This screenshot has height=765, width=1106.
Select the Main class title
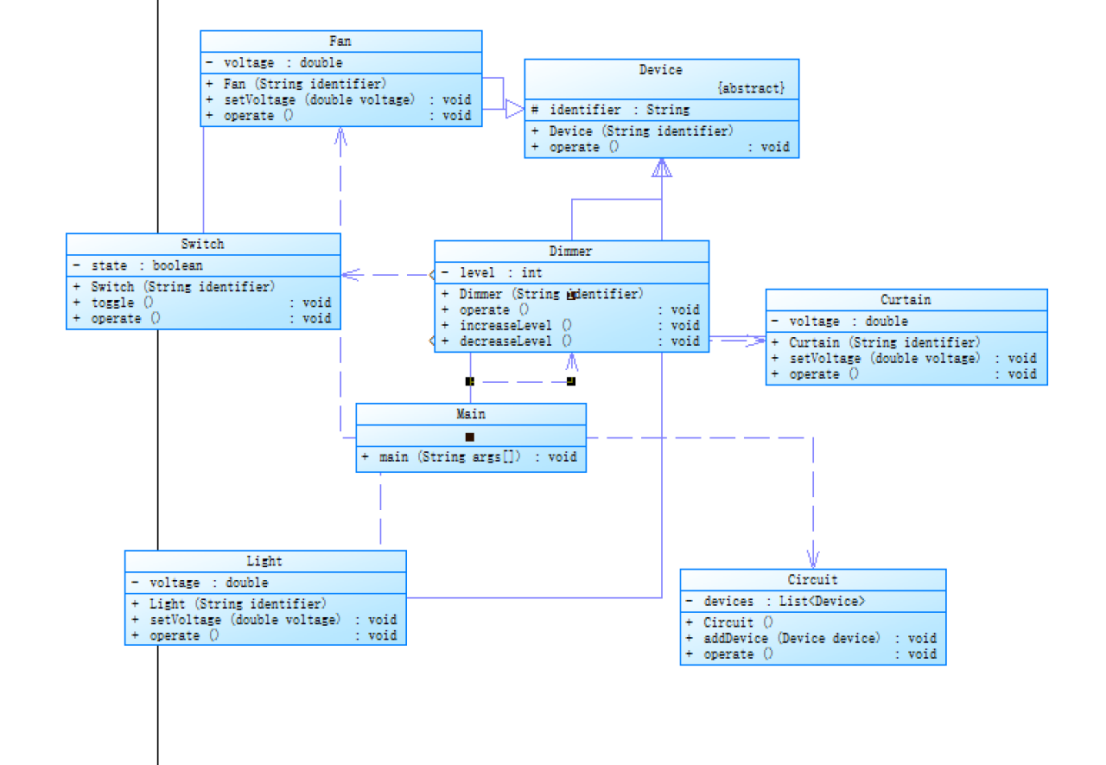pos(470,414)
